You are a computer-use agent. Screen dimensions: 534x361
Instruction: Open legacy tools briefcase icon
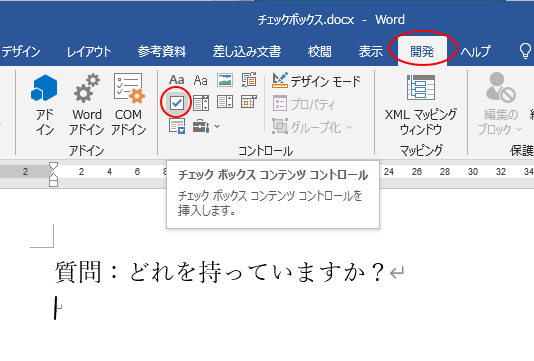coord(201,126)
